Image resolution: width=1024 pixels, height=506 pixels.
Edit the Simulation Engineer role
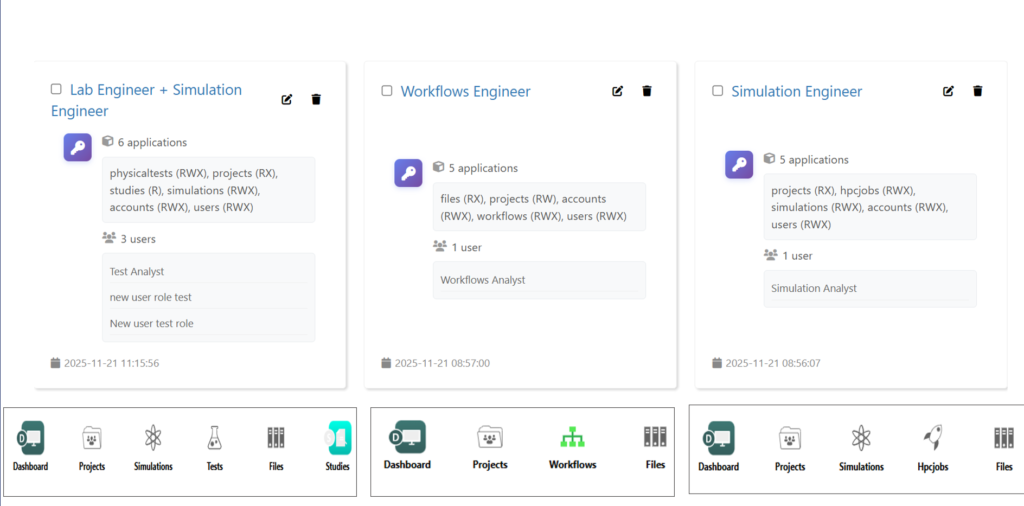(x=948, y=91)
